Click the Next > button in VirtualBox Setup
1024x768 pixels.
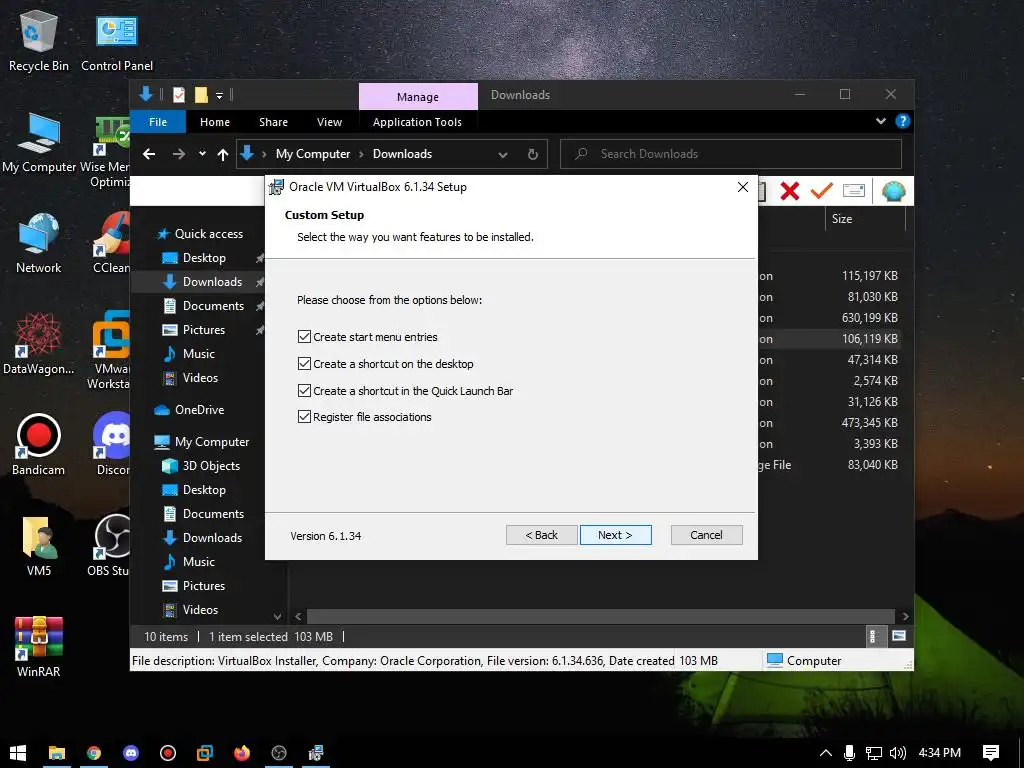(615, 535)
